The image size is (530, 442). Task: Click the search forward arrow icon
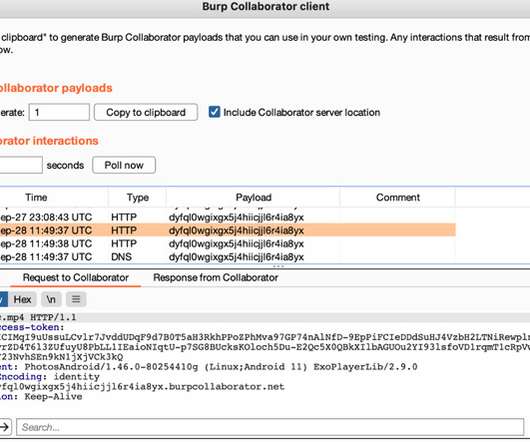[5, 427]
